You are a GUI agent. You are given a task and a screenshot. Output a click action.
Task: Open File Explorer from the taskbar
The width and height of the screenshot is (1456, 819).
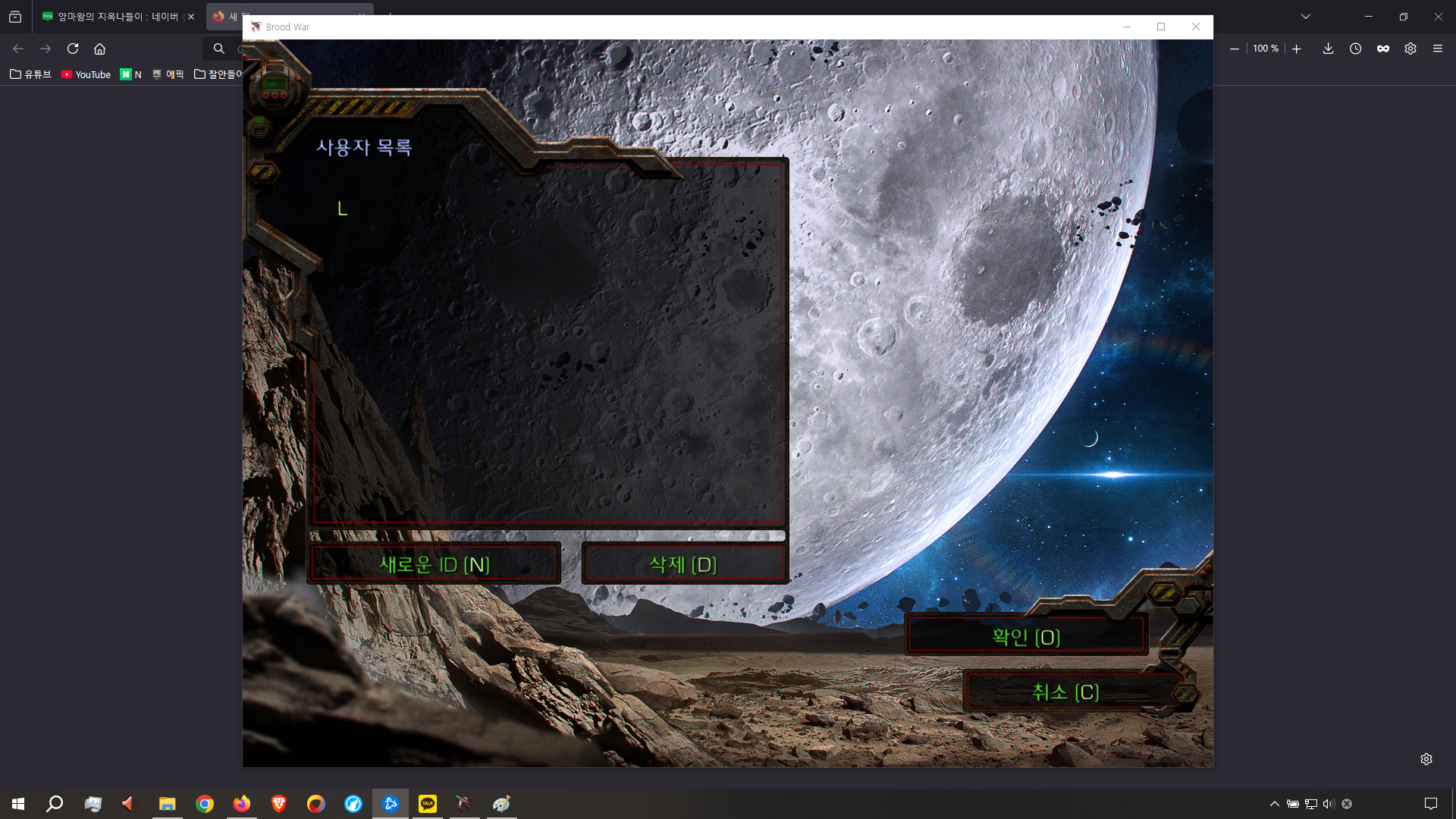tap(167, 804)
